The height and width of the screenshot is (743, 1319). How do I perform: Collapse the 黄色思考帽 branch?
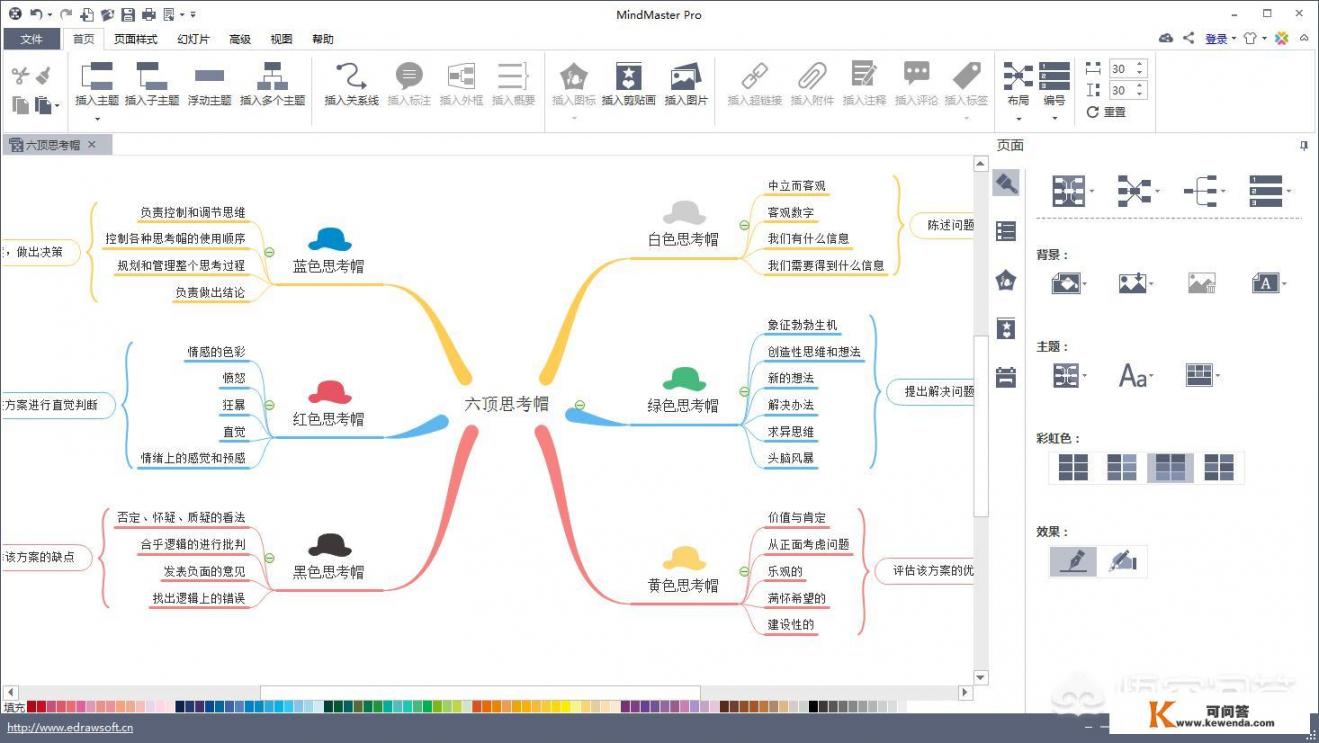744,571
